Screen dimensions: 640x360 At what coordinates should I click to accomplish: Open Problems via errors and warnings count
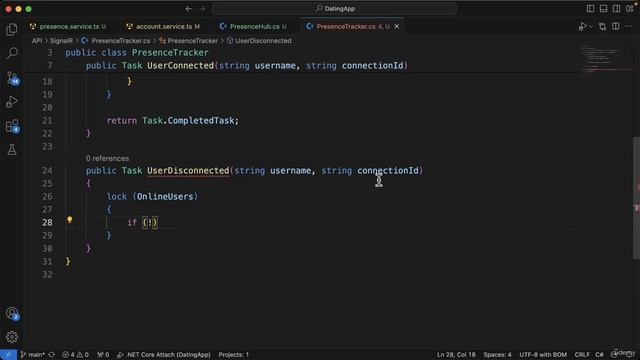(76, 355)
